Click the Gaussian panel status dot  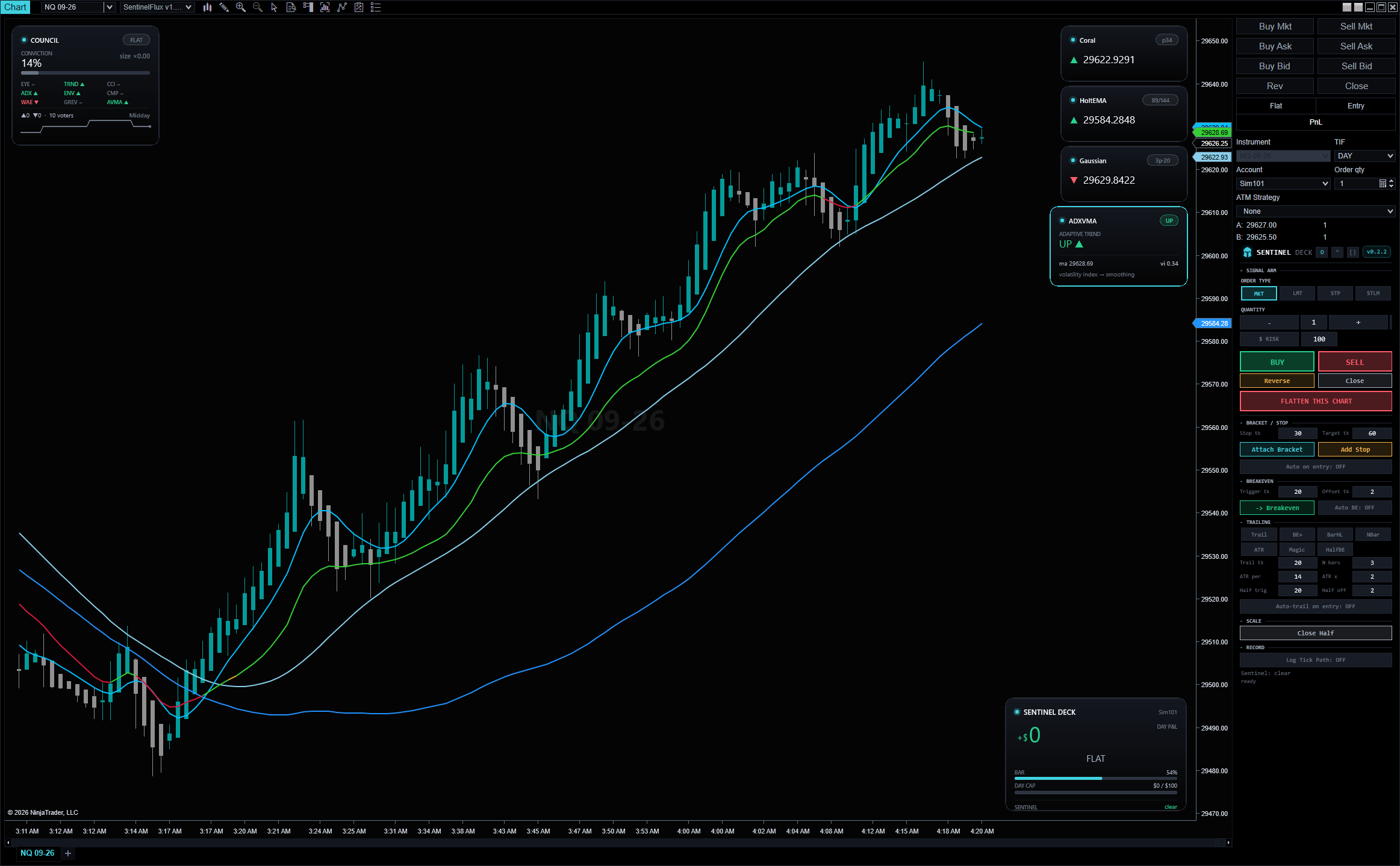point(1073,161)
